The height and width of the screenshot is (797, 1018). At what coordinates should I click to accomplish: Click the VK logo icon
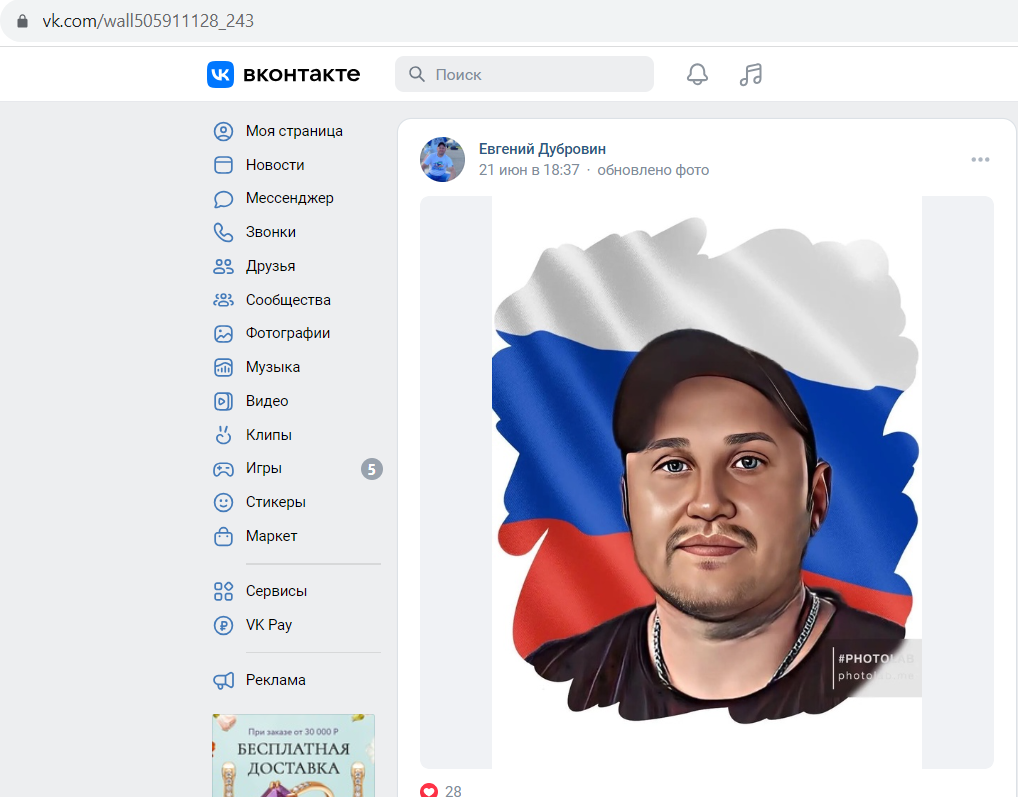coord(220,74)
